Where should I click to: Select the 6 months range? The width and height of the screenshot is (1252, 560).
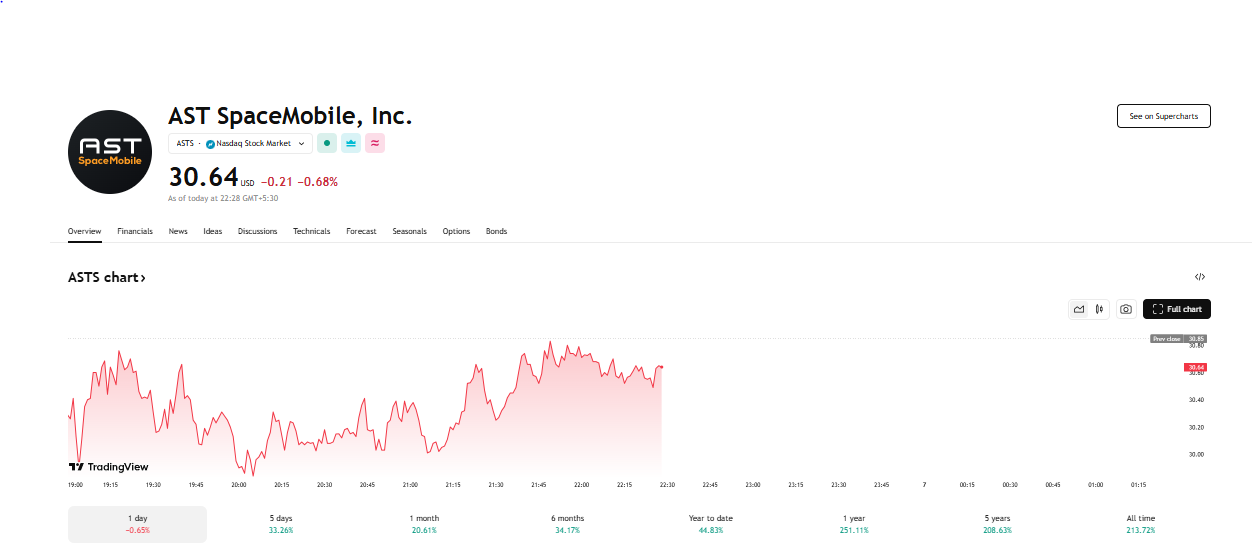tap(567, 524)
